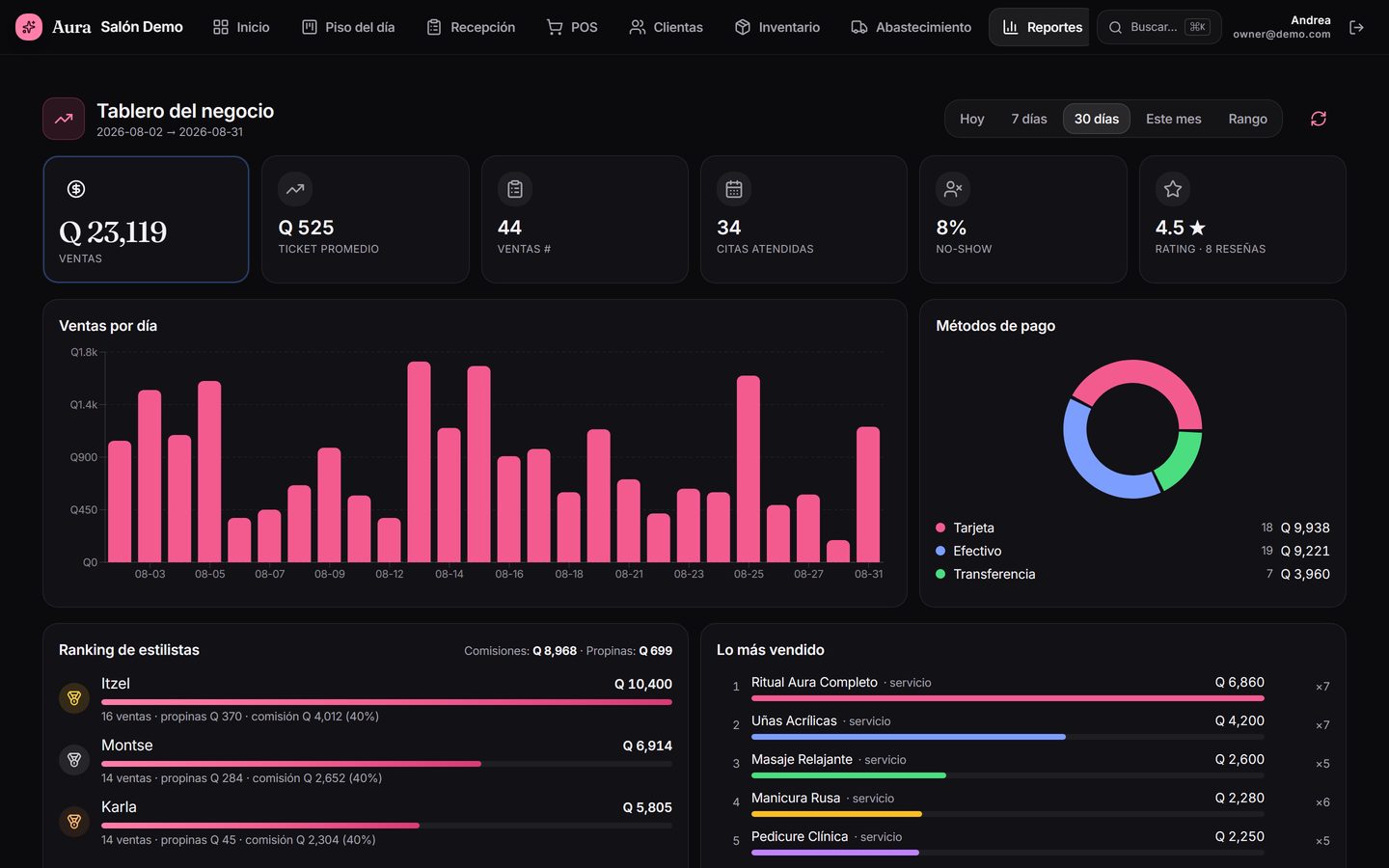Click the Ventas Q 23,119 card
The width and height of the screenshot is (1389, 868).
point(146,219)
